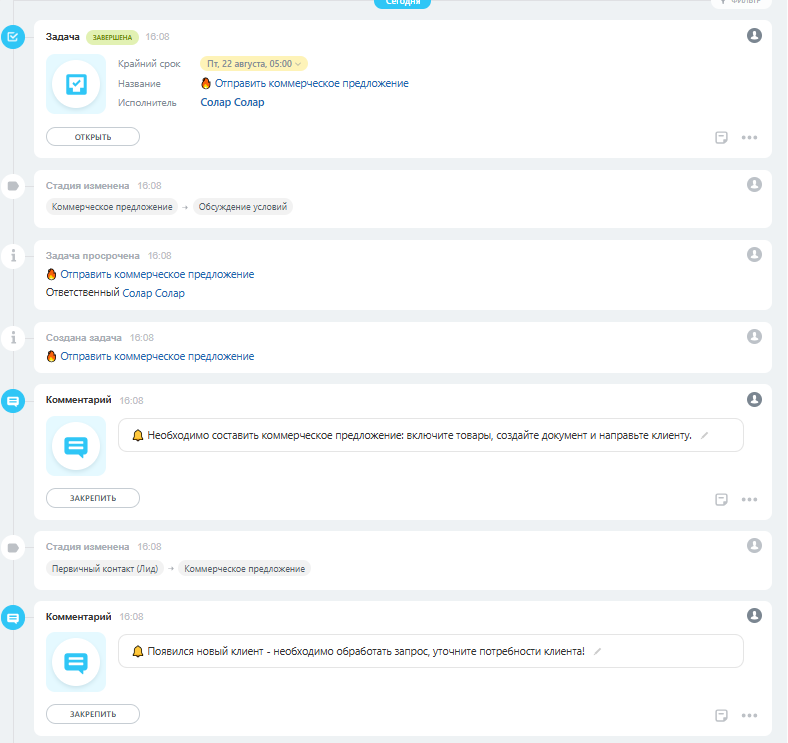Viewport: 788px width, 743px height.
Task: Click the large task thumbnail icon
Action: tap(76, 84)
